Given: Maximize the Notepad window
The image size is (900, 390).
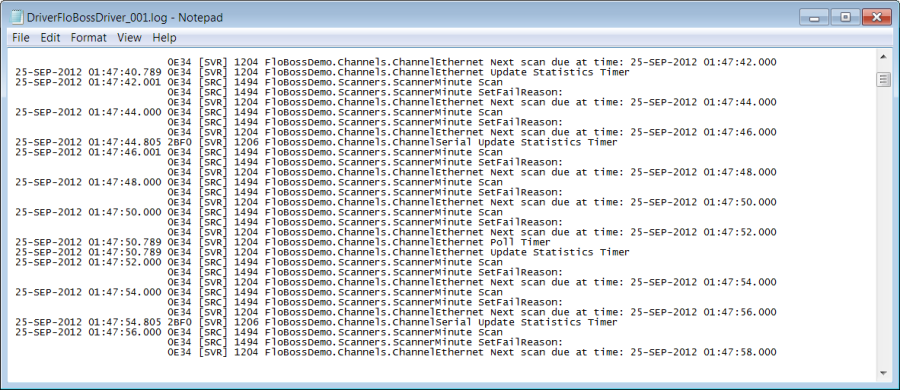Looking at the screenshot, I should [x=845, y=17].
